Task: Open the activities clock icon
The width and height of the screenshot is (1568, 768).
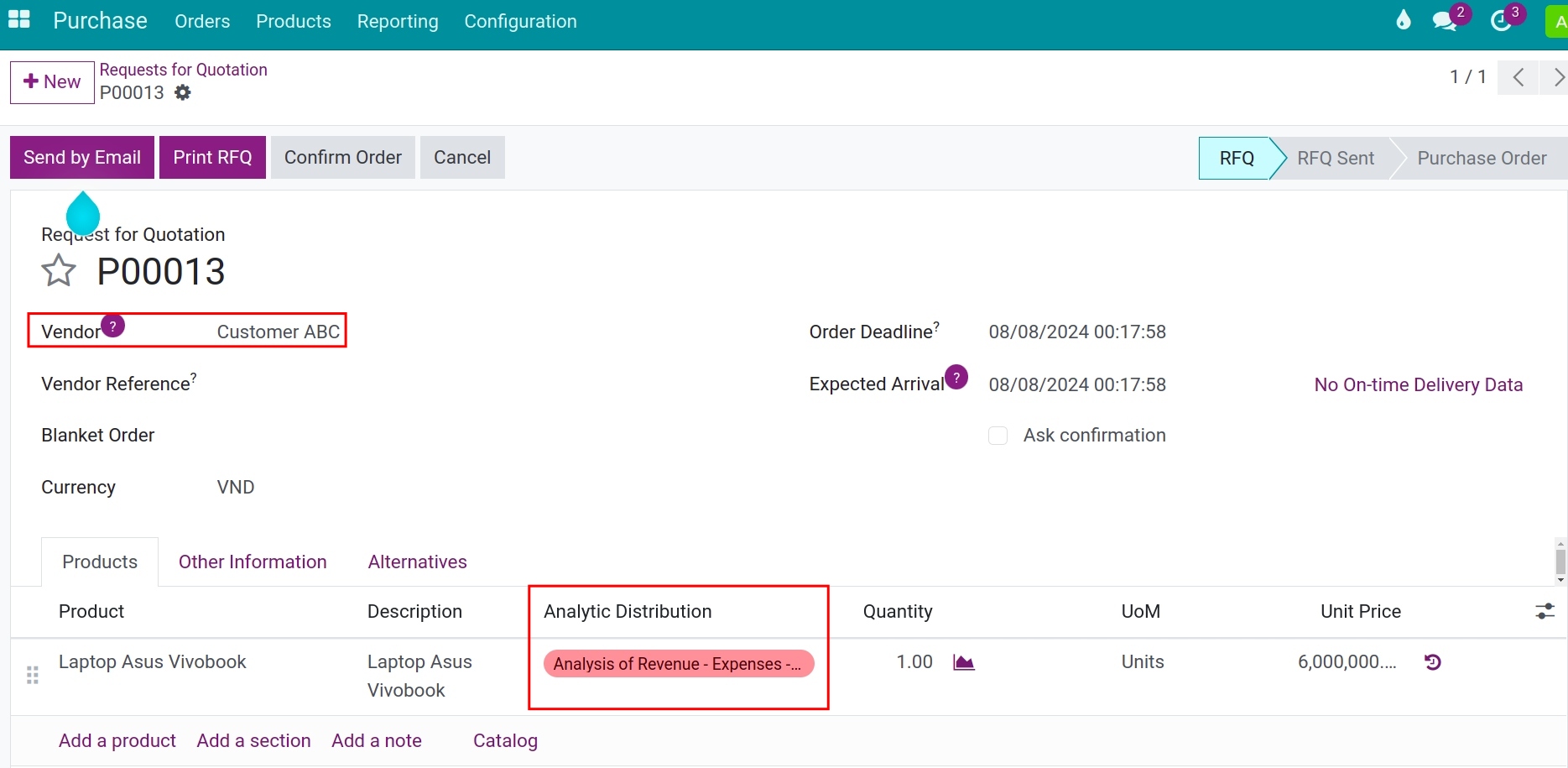Action: point(1501,21)
